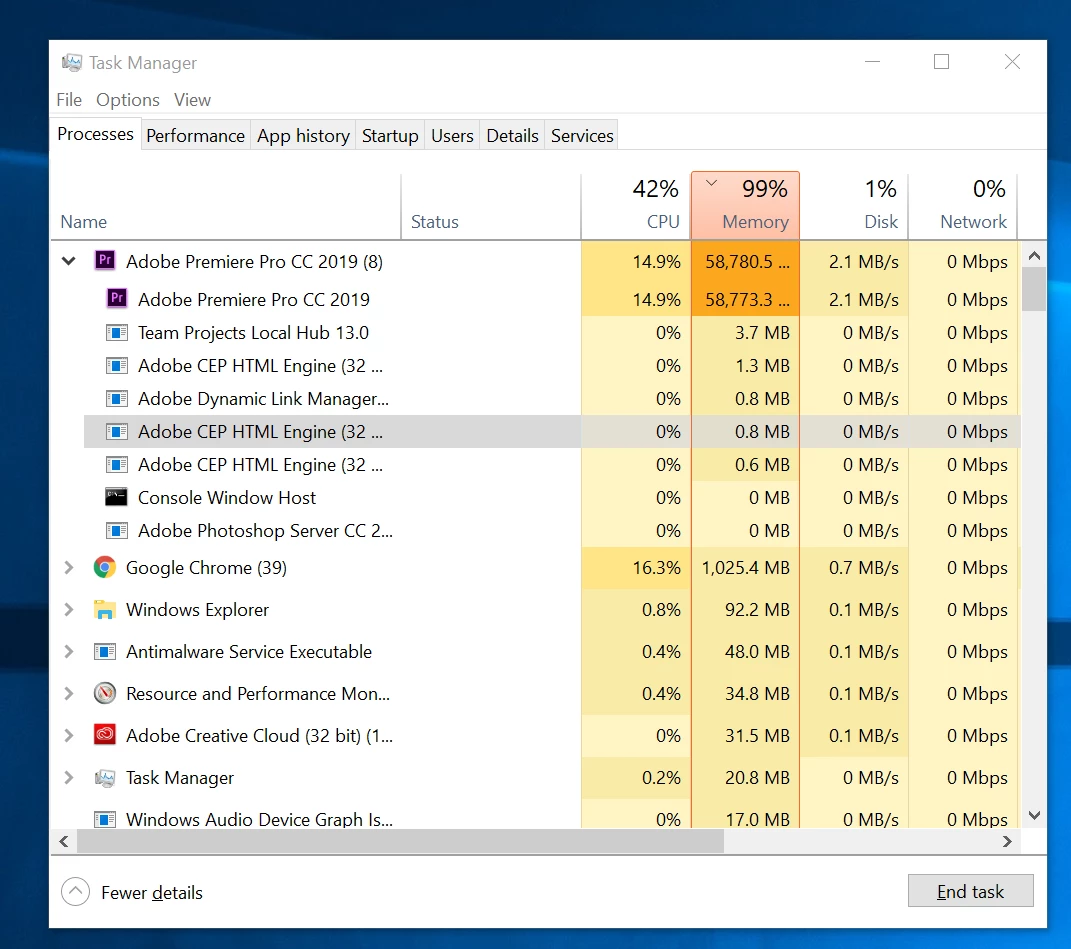The image size is (1071, 949).
Task: Select the Team Projects Local Hub 13.0 row
Action: click(x=552, y=333)
